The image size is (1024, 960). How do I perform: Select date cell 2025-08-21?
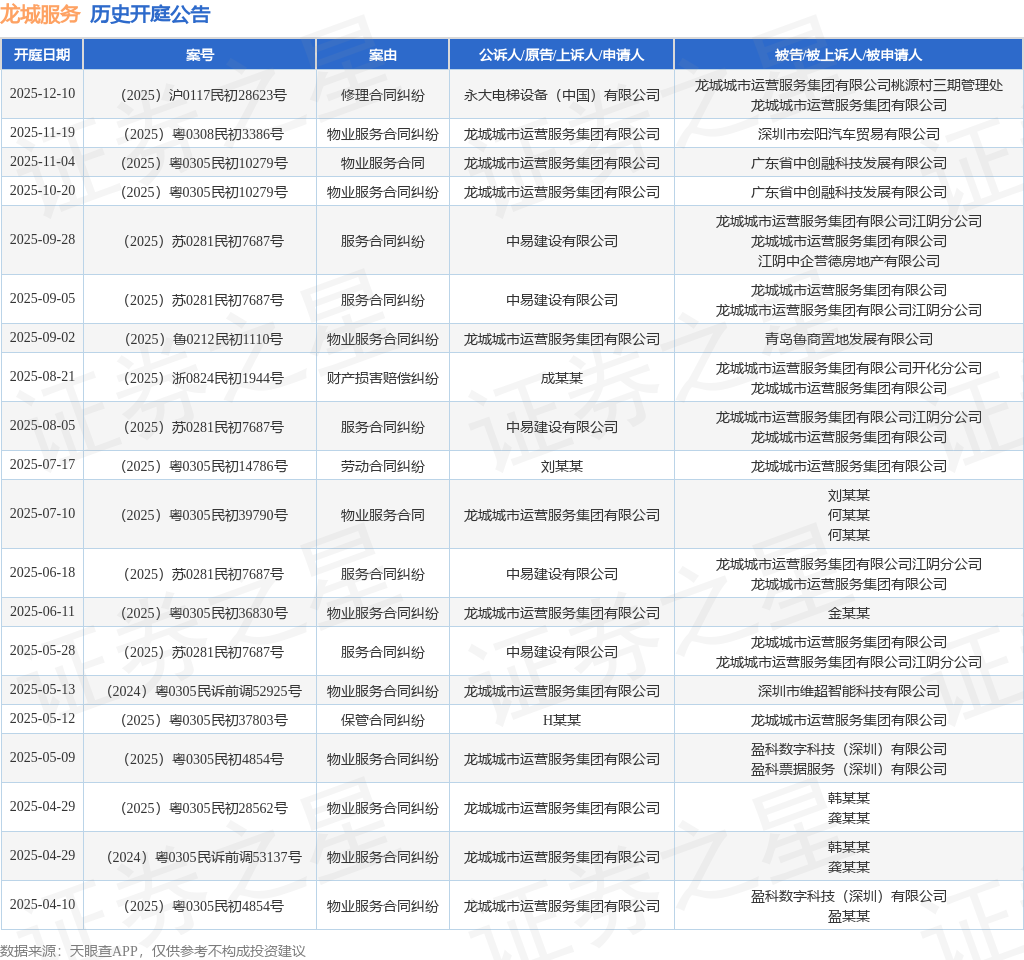point(42,377)
